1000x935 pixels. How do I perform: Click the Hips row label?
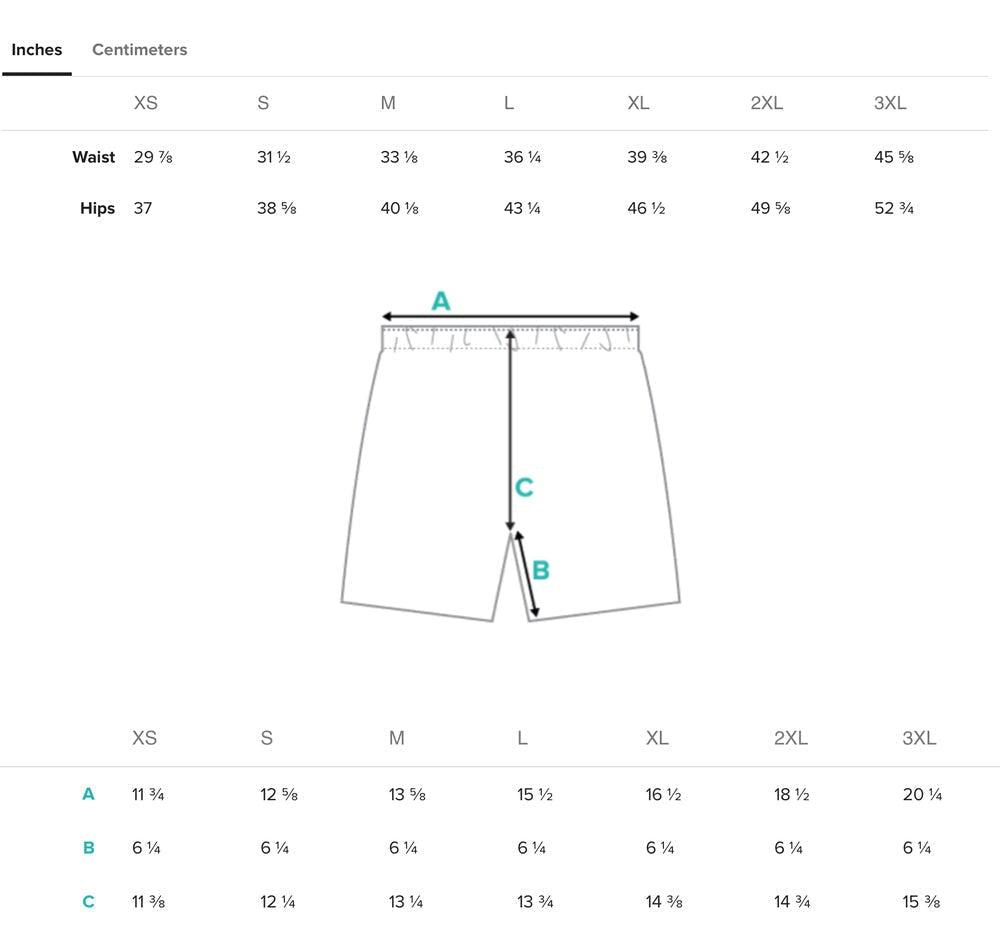(x=97, y=208)
